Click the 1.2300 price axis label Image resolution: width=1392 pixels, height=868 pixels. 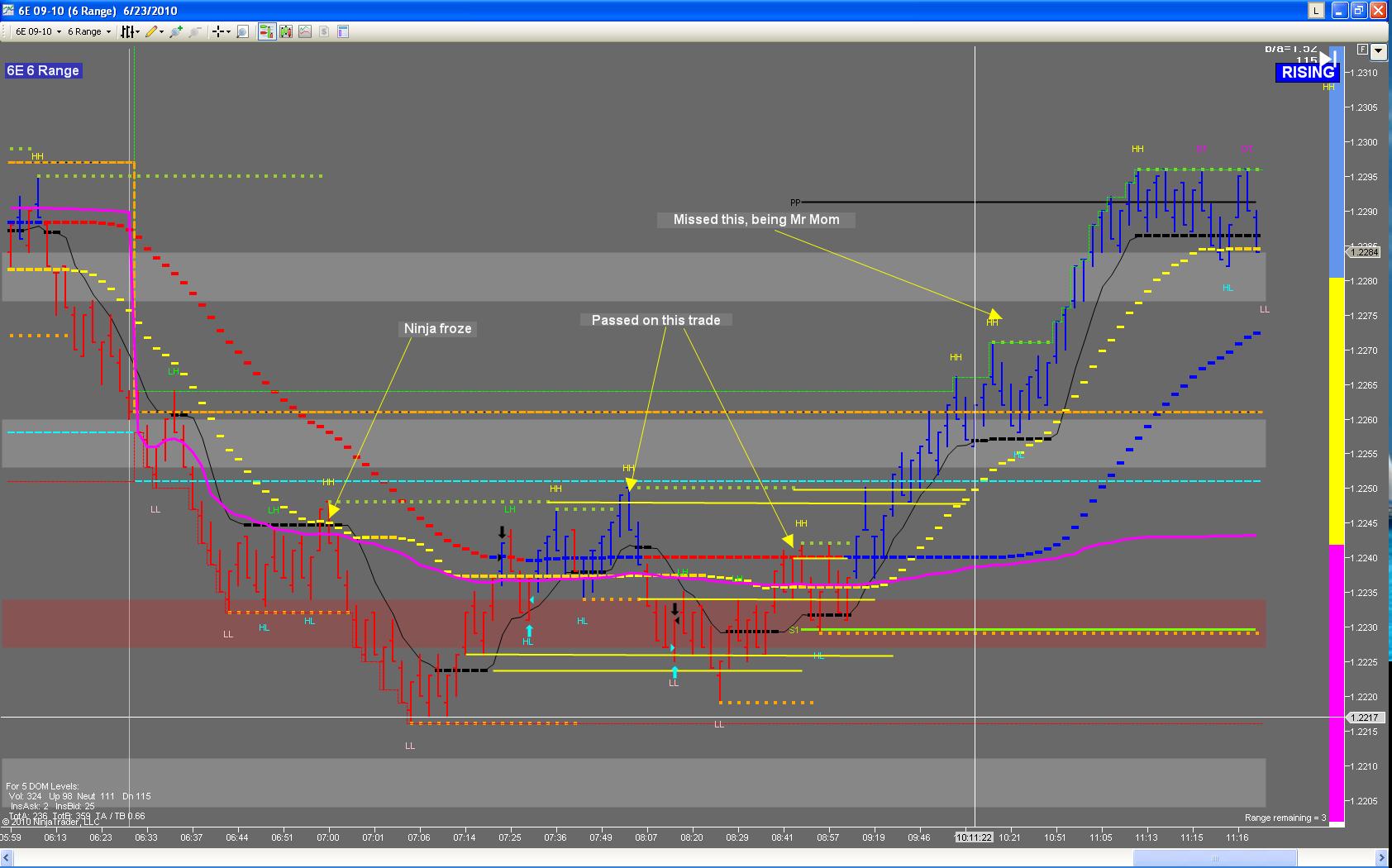coord(1366,142)
